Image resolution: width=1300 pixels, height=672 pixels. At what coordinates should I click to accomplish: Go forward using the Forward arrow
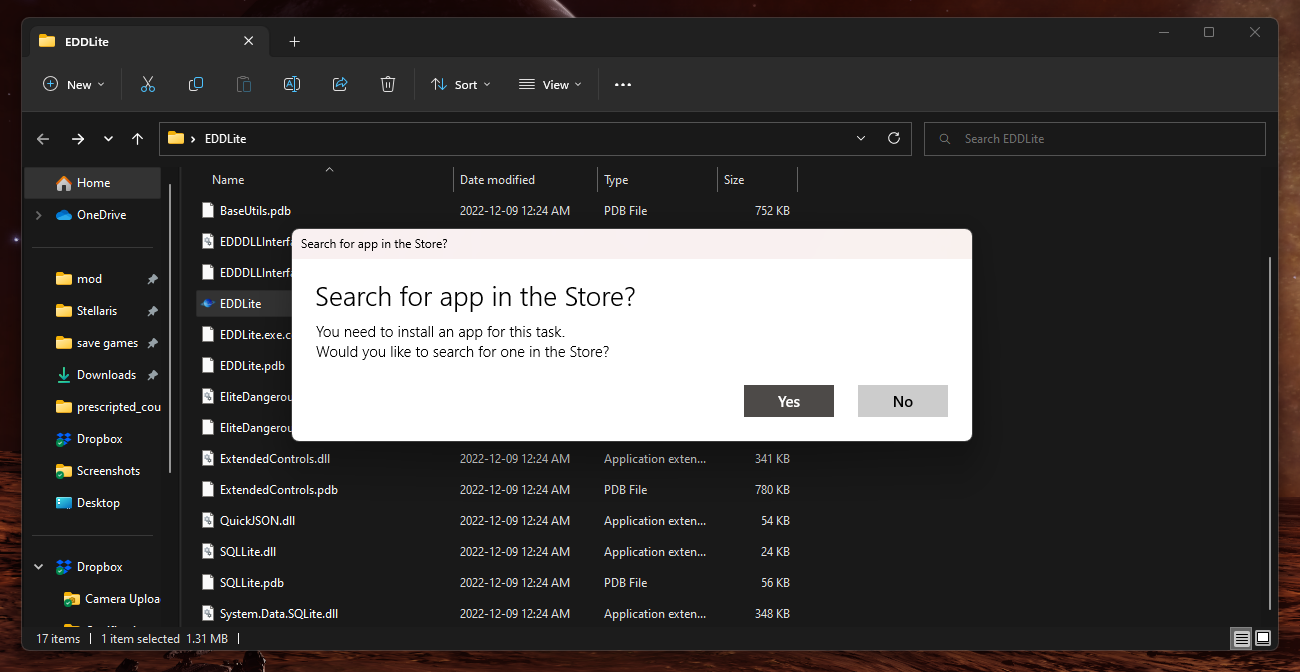77,139
